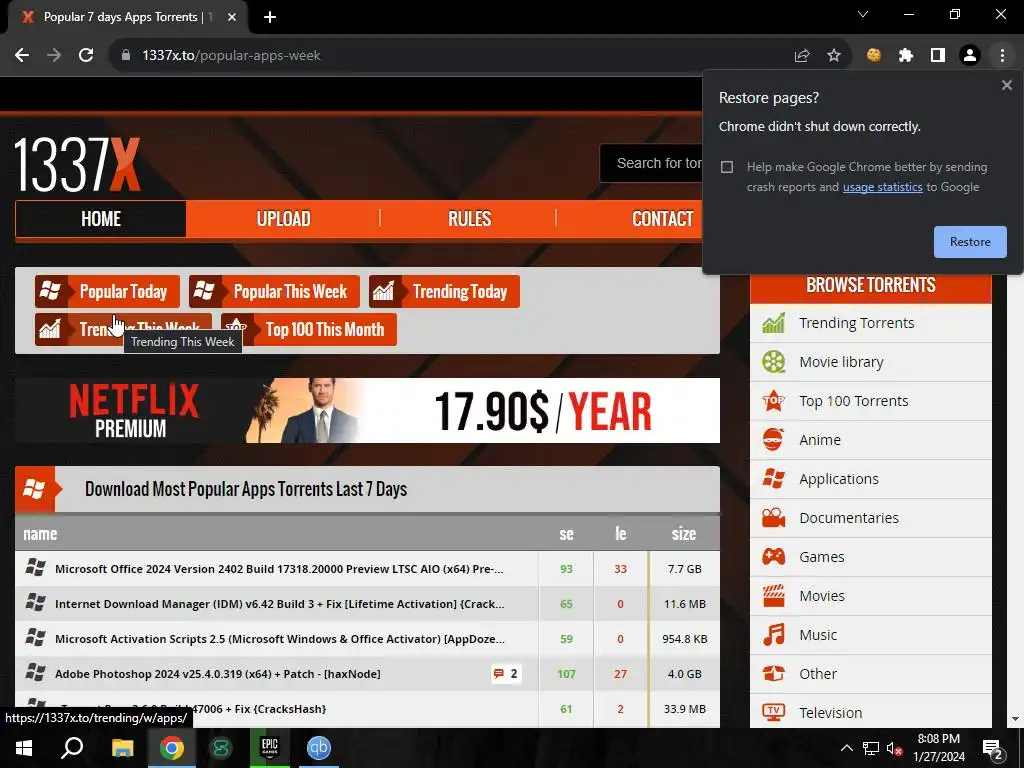
Task: Click the Documentaries camera icon
Action: tap(773, 518)
